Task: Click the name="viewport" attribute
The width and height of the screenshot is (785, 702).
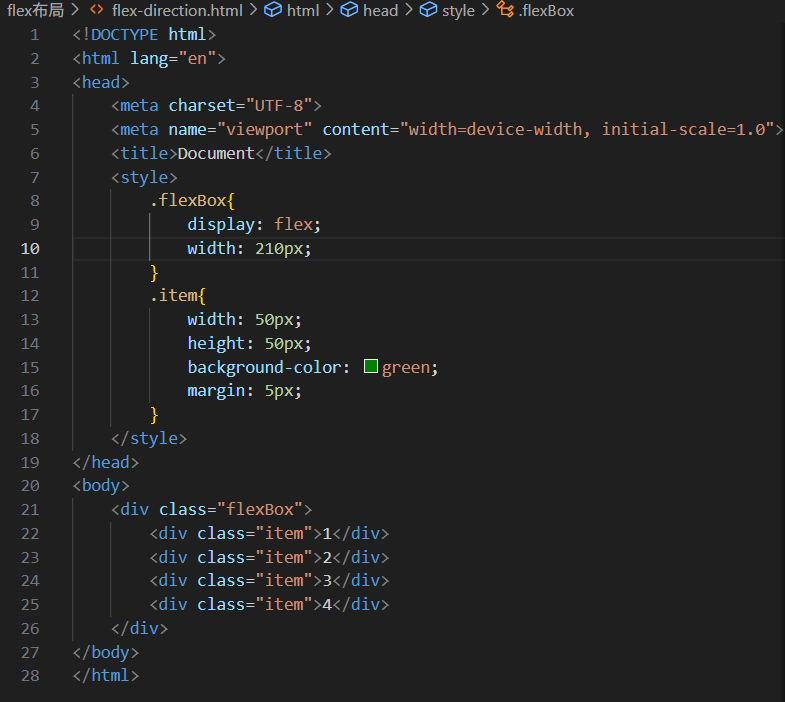Action: (x=240, y=130)
